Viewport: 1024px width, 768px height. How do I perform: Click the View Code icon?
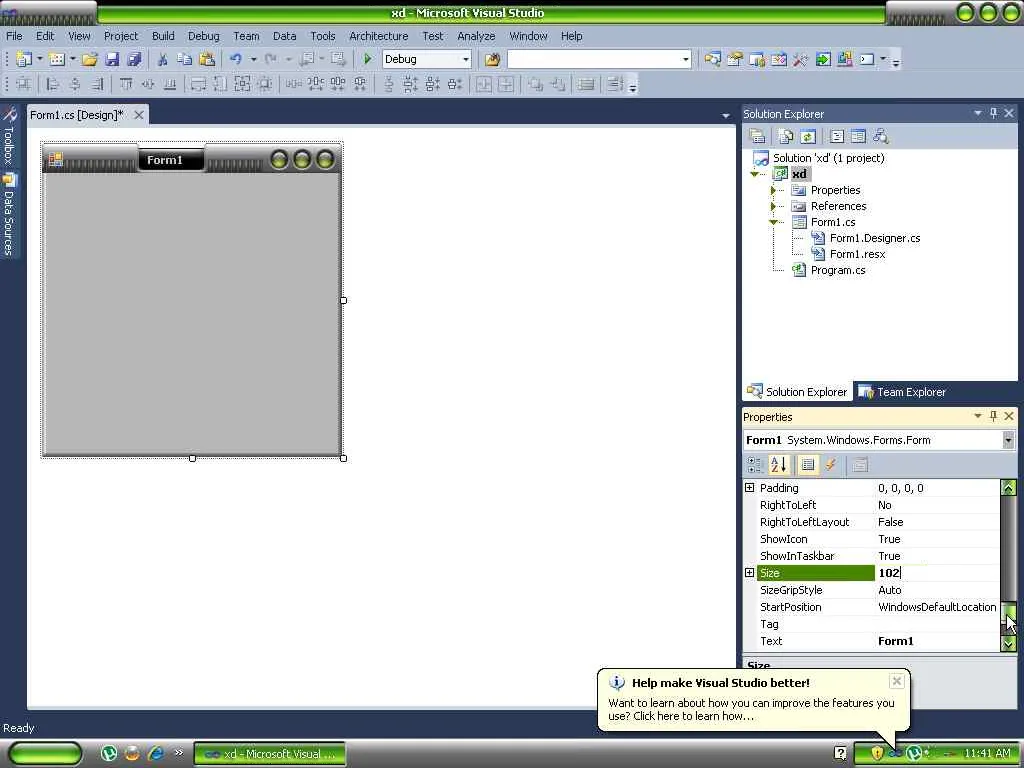click(837, 136)
